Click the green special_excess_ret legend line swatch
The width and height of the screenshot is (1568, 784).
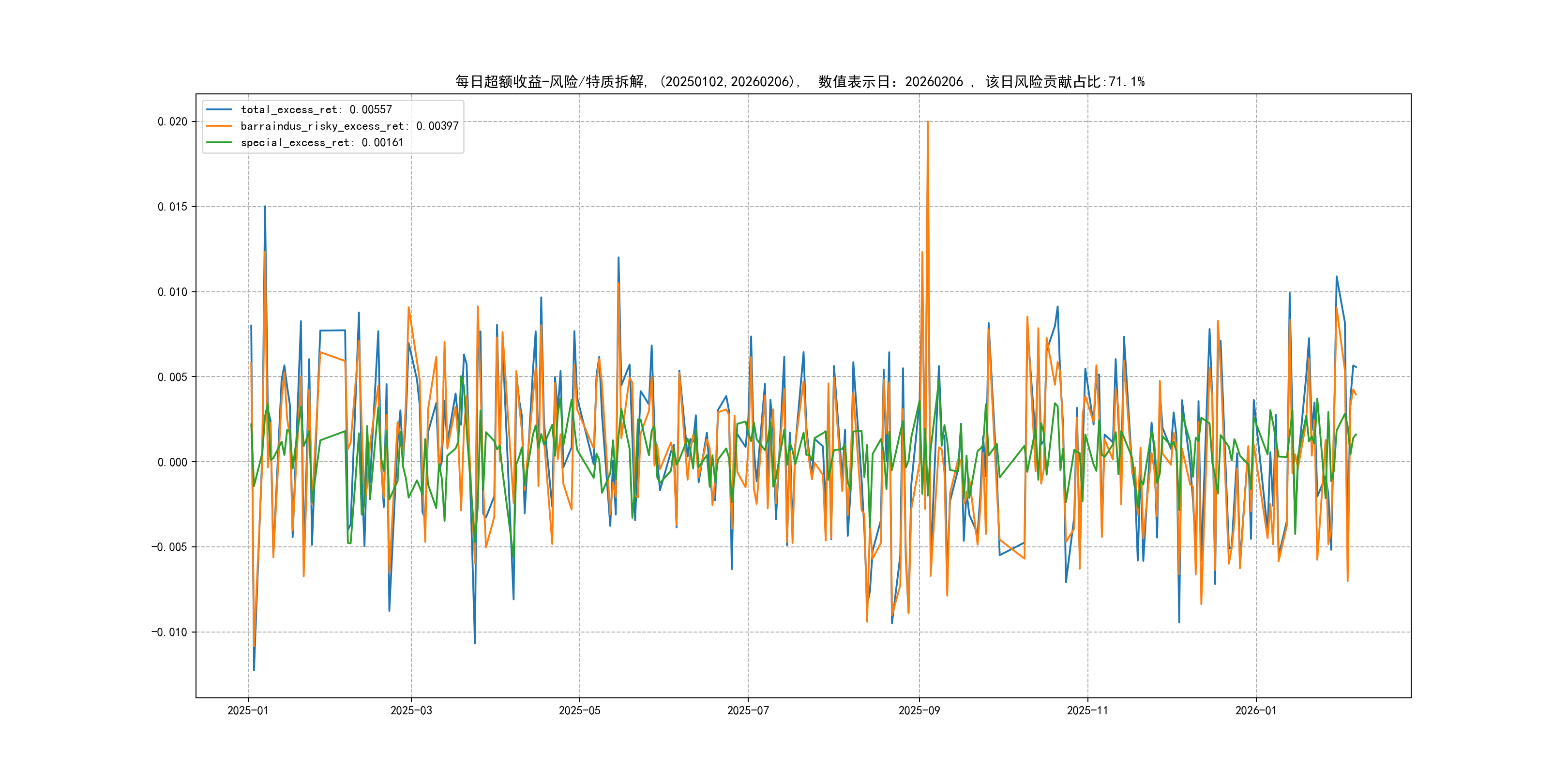[219, 142]
